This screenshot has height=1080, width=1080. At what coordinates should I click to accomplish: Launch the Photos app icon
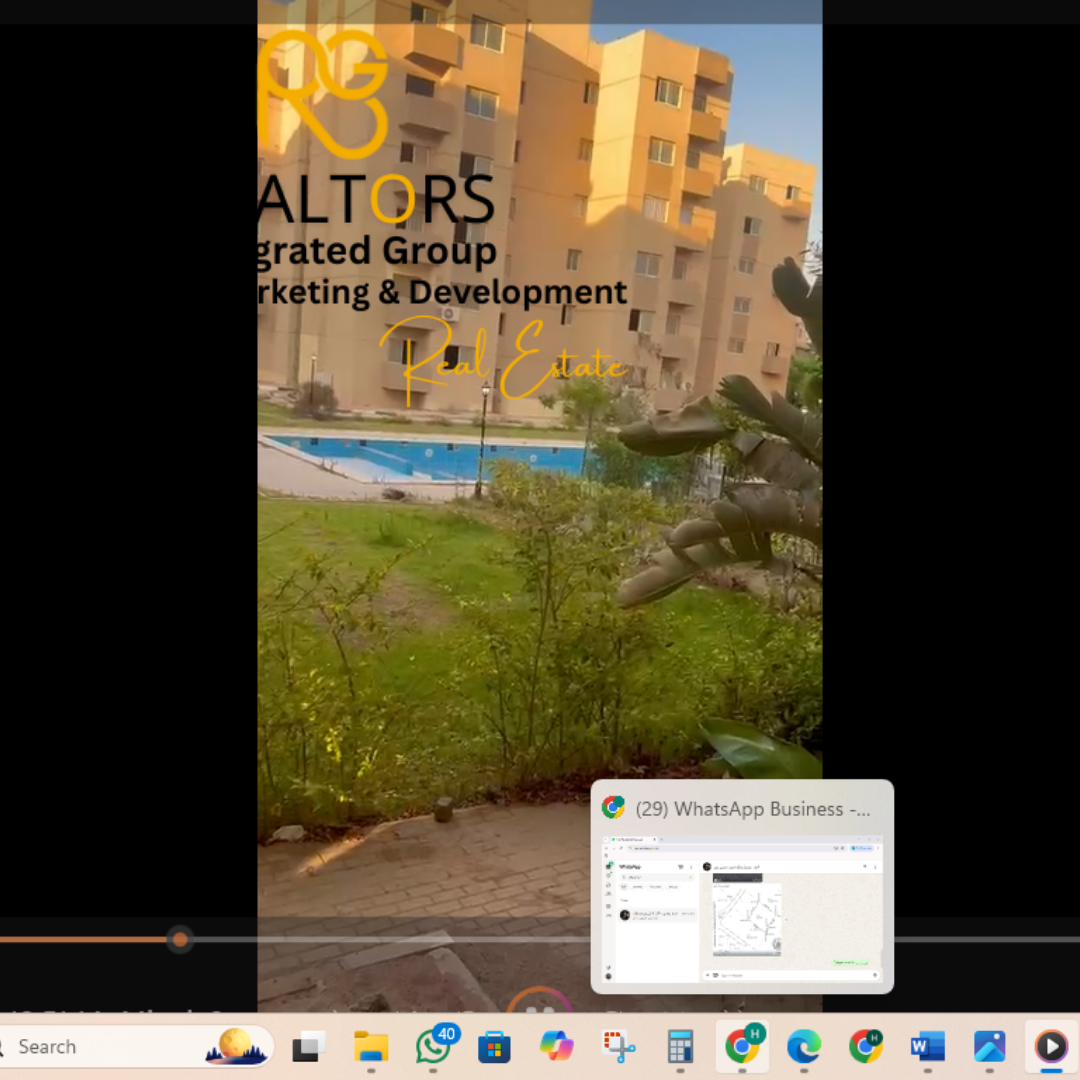(990, 1047)
